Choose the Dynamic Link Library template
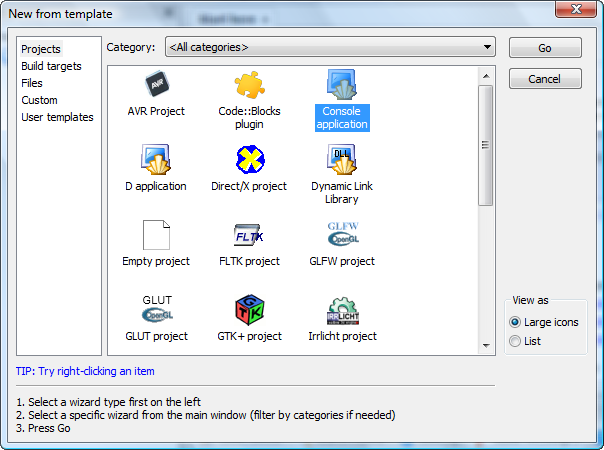The width and height of the screenshot is (604, 450). point(342,160)
